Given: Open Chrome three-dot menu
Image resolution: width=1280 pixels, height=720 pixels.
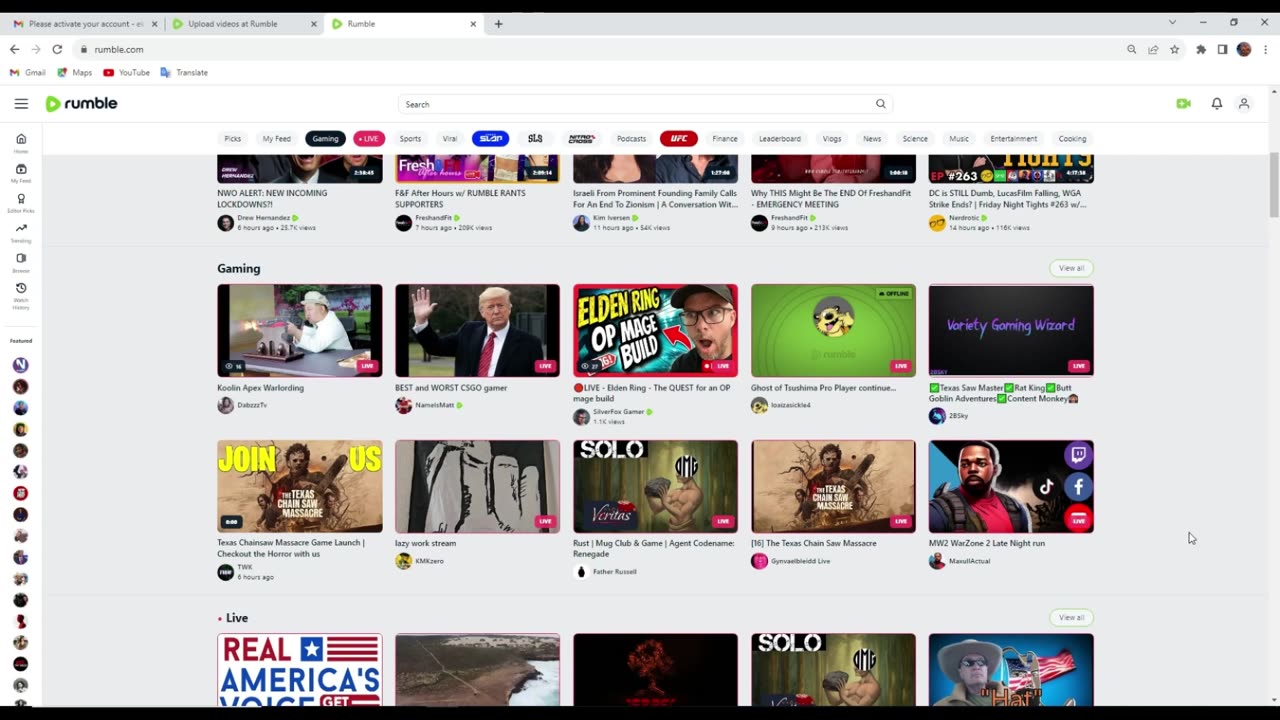Looking at the screenshot, I should (1266, 49).
